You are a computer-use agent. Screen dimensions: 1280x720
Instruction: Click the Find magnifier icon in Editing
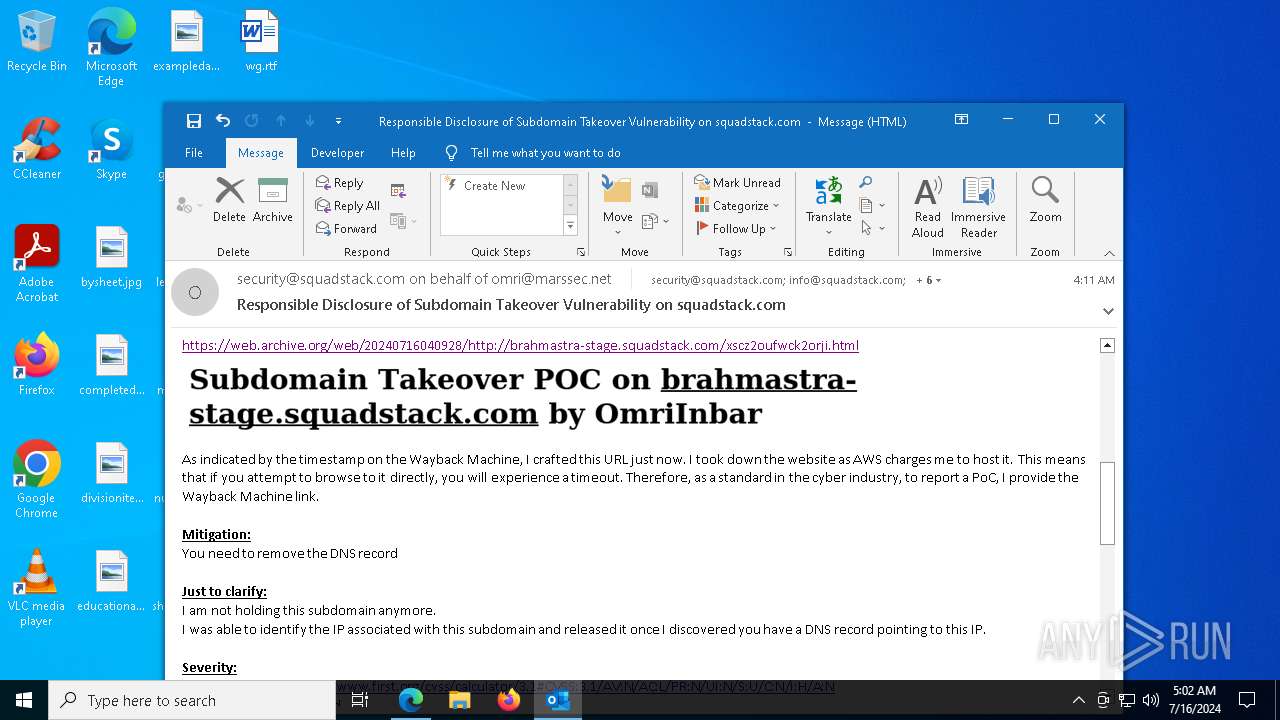coord(866,182)
